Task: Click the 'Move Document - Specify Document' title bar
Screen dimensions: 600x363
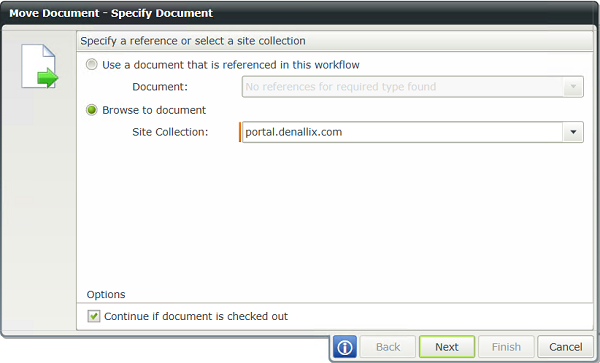Action: pyautogui.click(x=300, y=13)
